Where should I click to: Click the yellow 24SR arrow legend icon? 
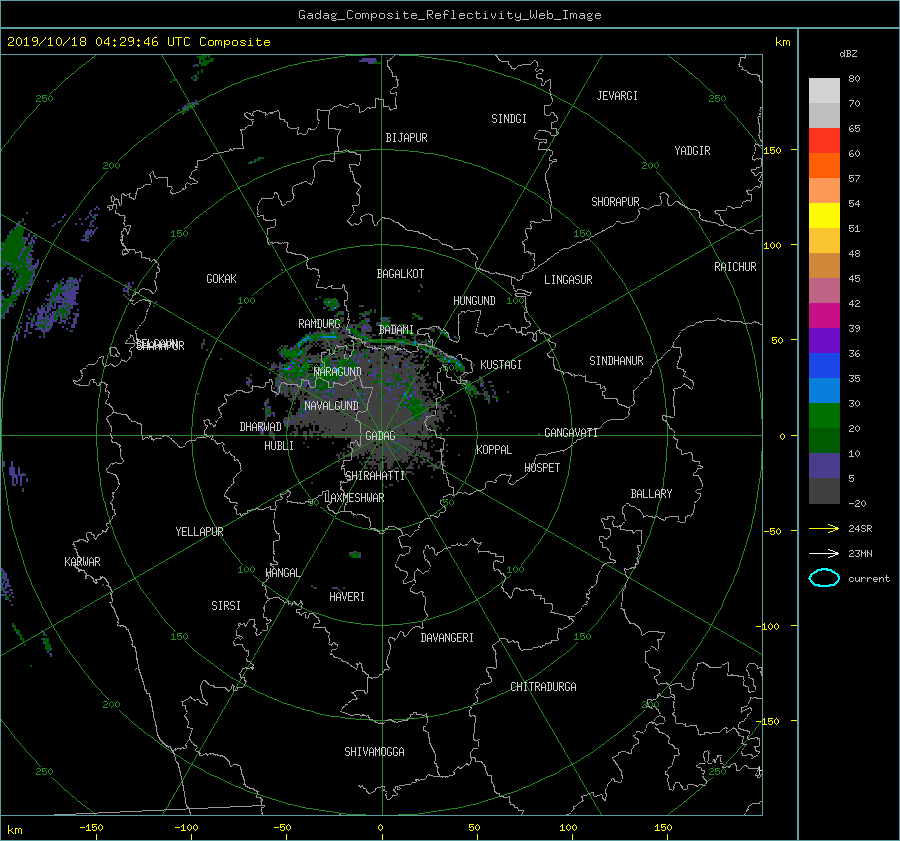click(x=824, y=528)
